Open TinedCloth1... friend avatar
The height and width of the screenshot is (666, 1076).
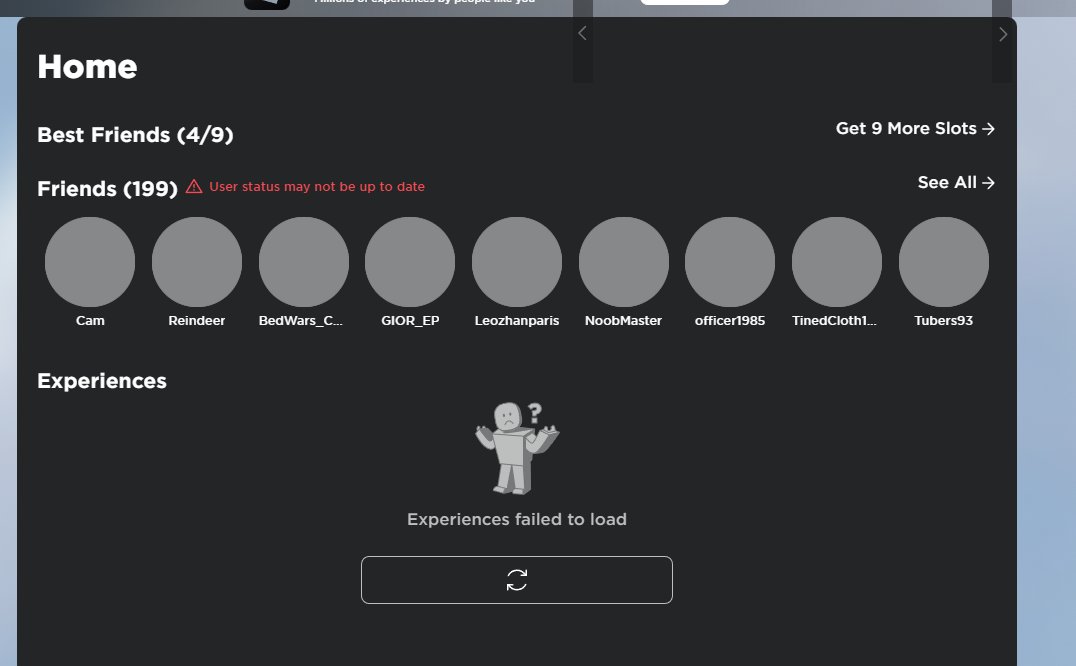pos(837,262)
